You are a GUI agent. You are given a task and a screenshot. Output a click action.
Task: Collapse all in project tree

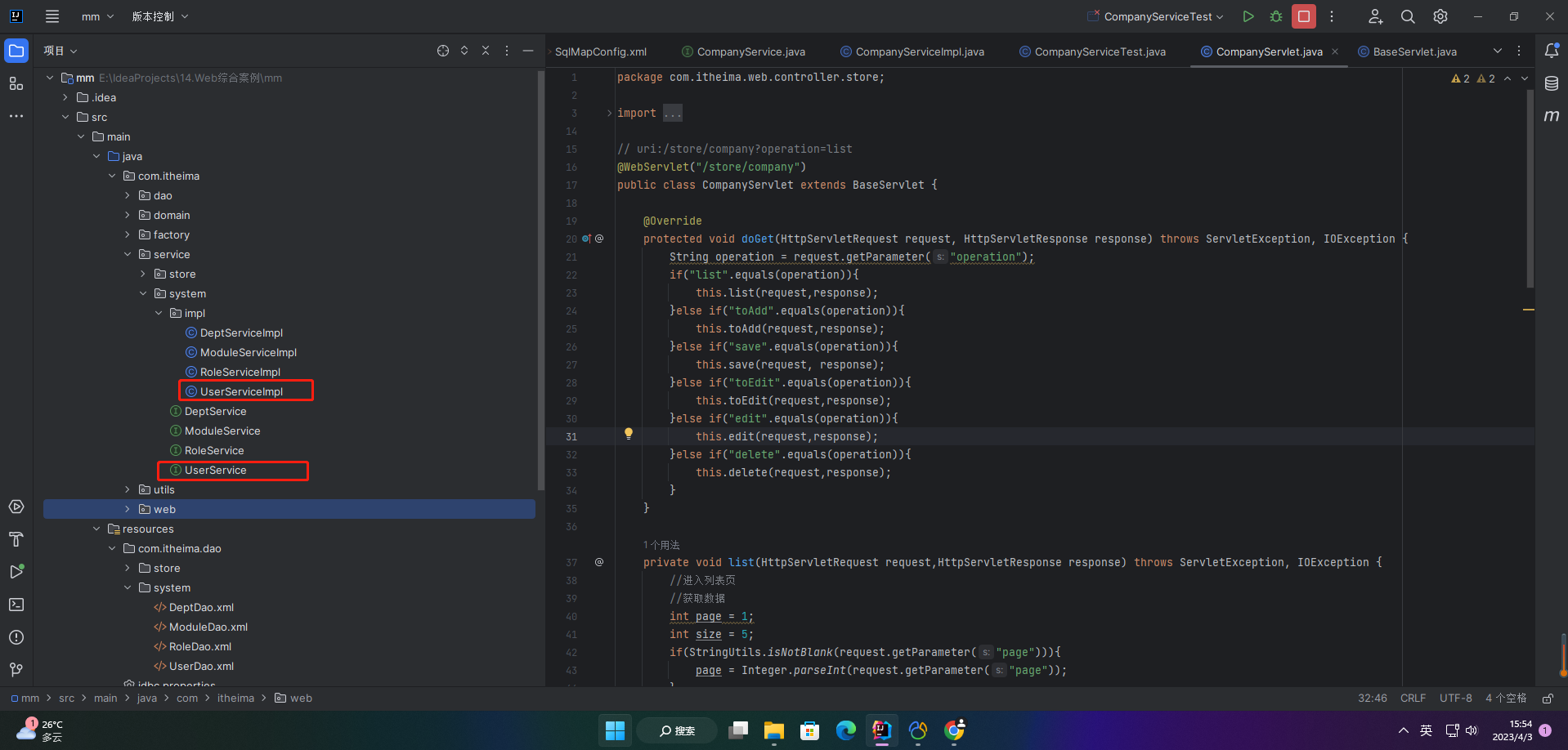point(486,51)
